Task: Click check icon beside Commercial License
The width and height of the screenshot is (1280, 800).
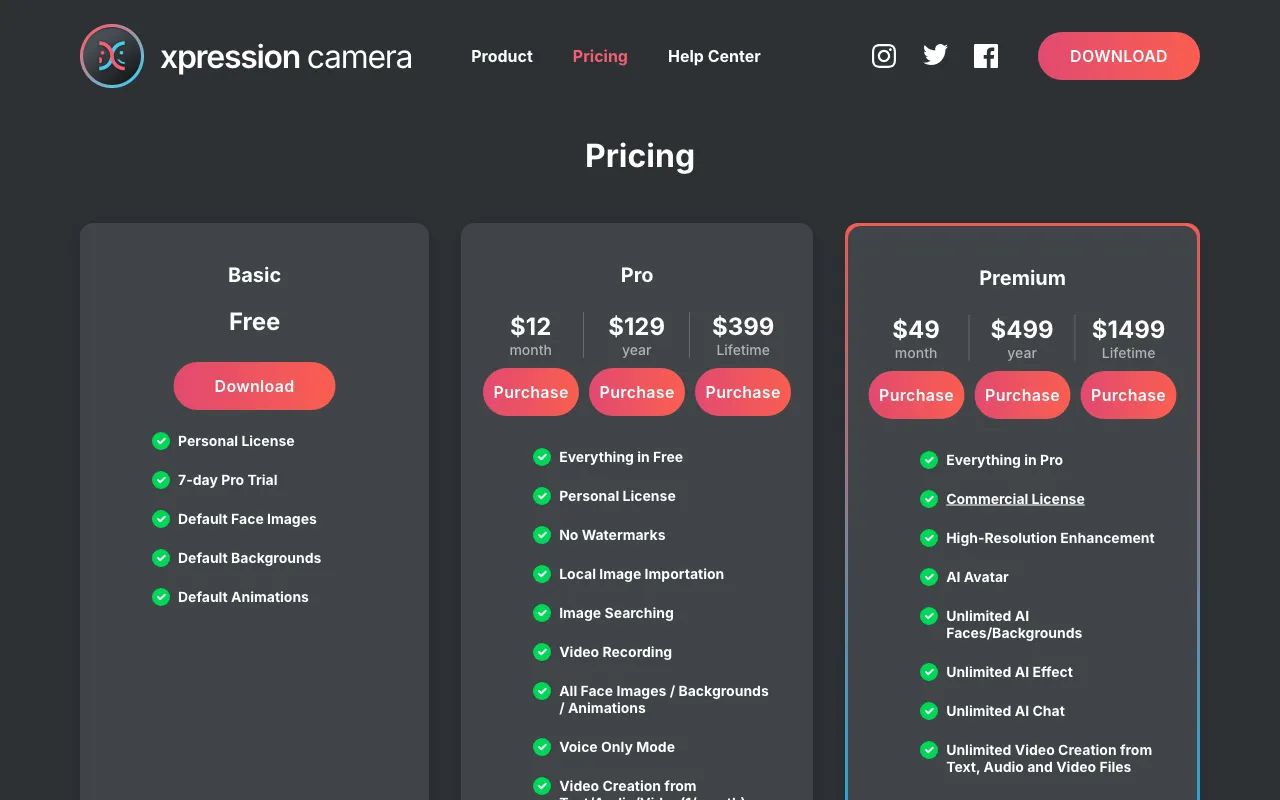Action: pos(929,499)
